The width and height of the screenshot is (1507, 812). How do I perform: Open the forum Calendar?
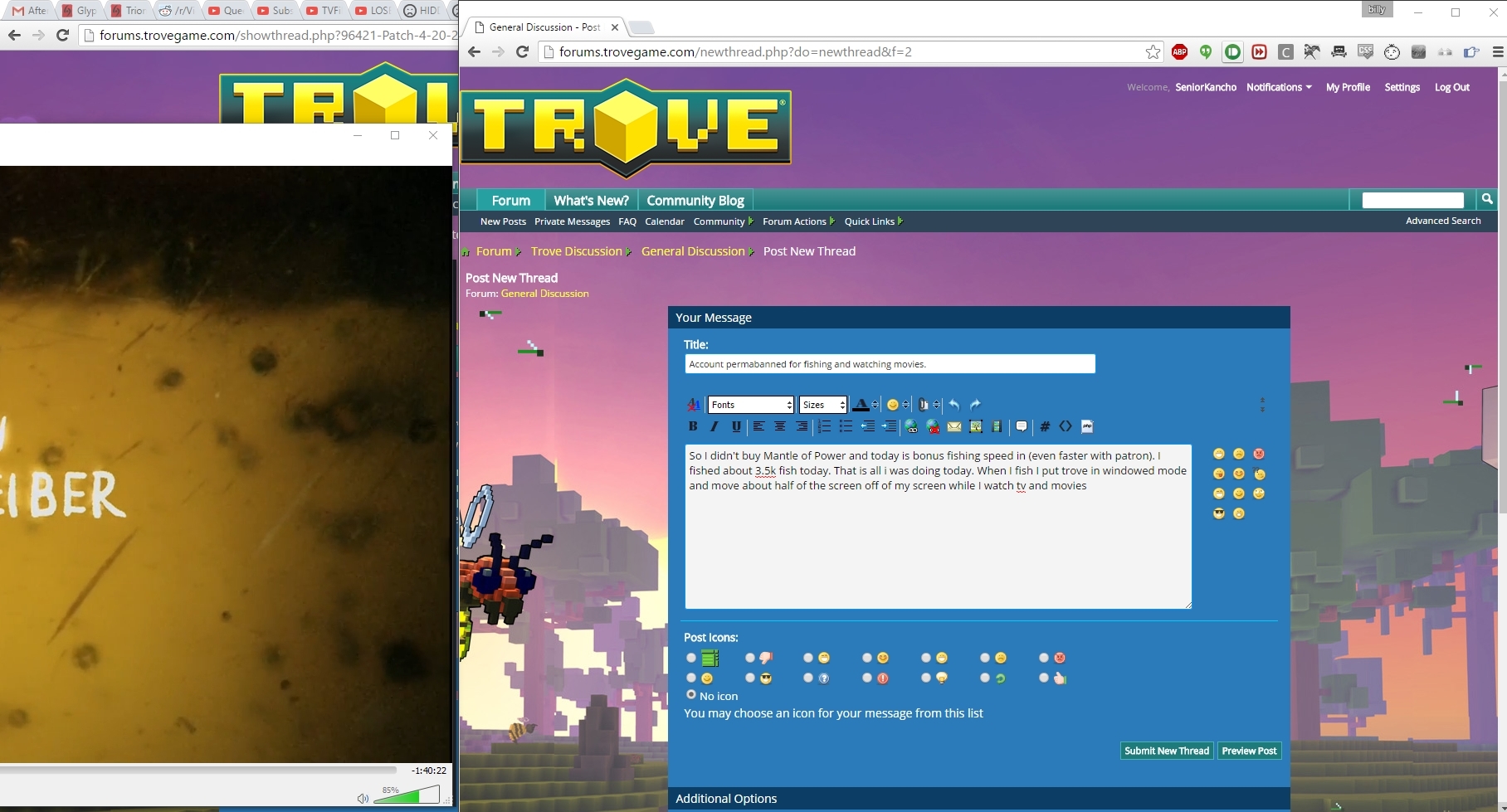click(664, 221)
